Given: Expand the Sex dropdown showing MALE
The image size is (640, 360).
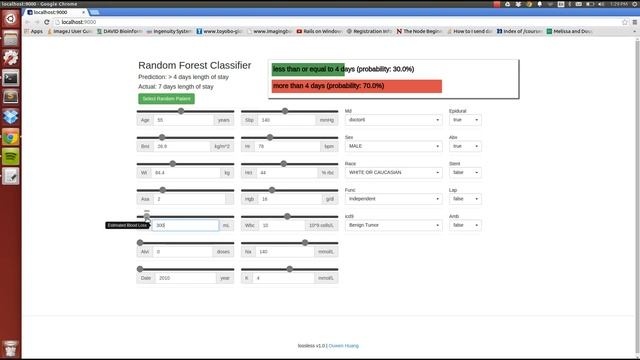Looking at the screenshot, I should click(393, 146).
